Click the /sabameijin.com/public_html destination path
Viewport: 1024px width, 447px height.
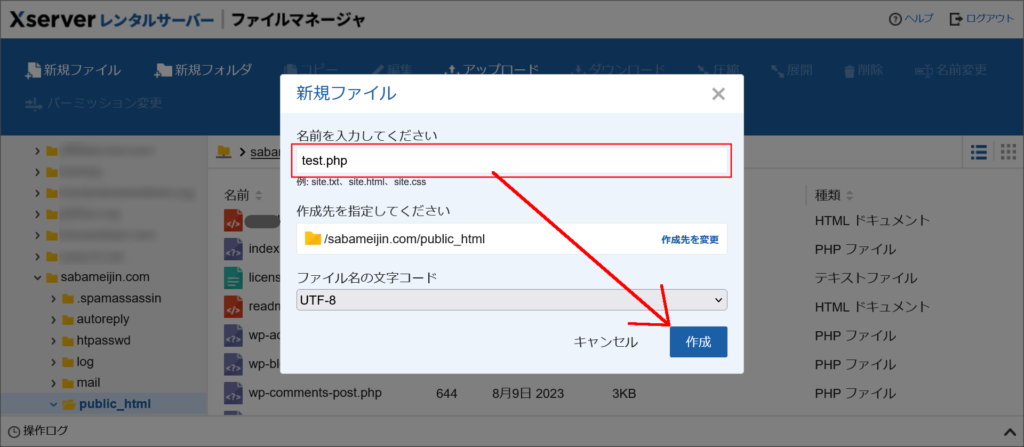click(404, 239)
